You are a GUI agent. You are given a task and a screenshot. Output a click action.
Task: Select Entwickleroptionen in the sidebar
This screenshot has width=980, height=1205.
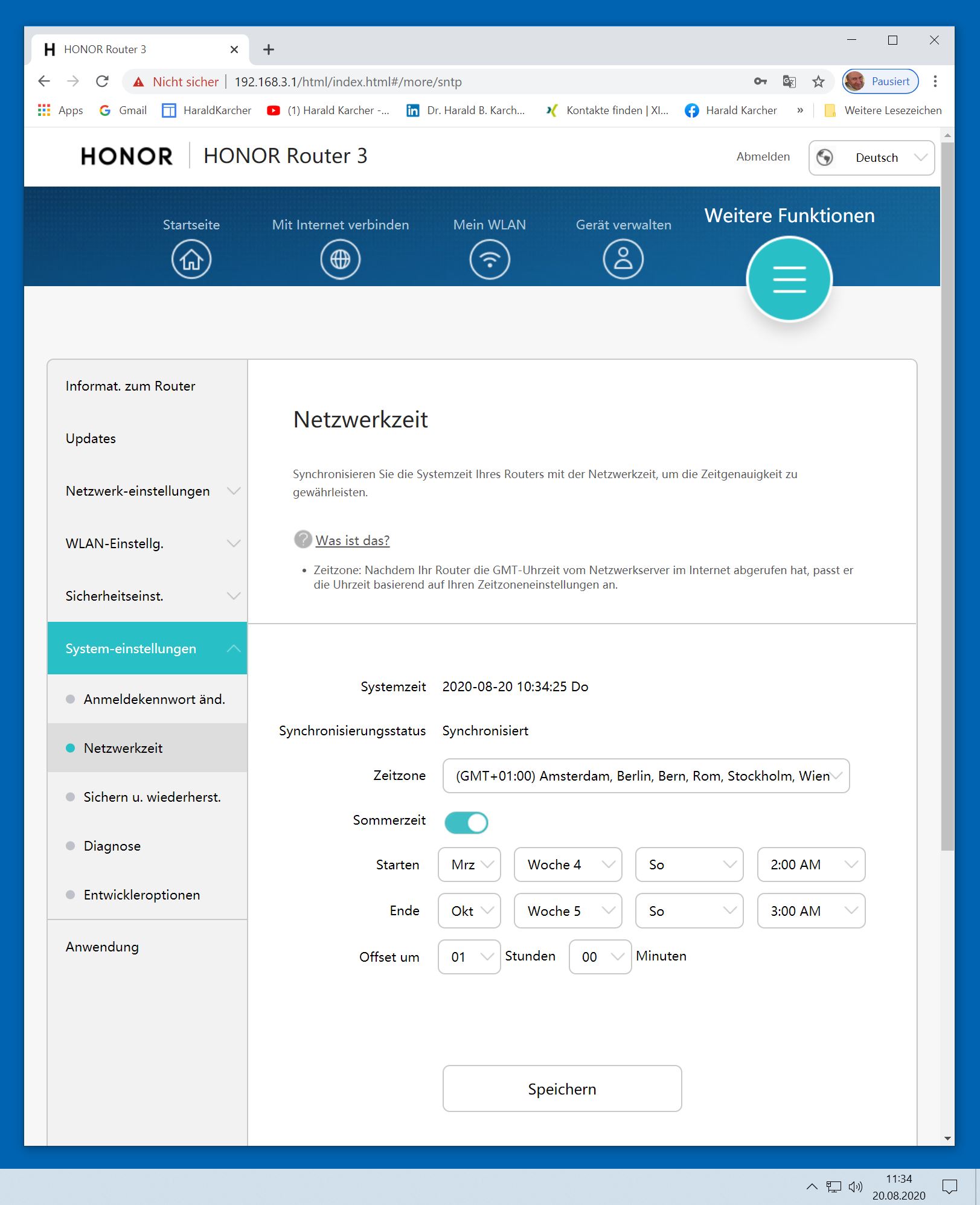147,895
